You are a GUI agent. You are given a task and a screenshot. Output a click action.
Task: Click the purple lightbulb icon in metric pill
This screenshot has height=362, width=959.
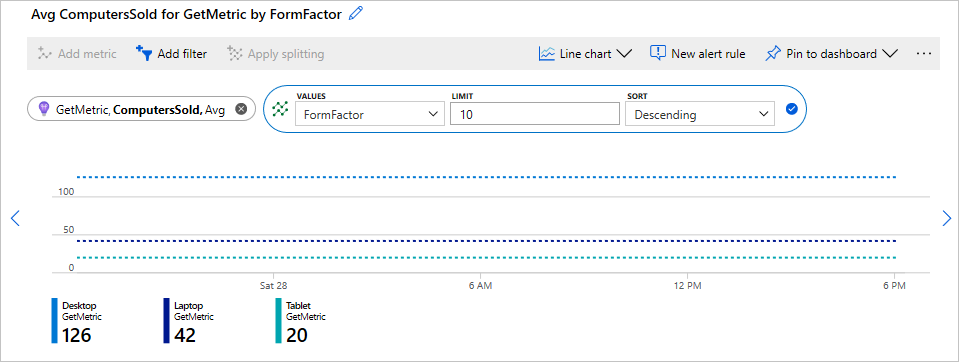click(x=43, y=109)
